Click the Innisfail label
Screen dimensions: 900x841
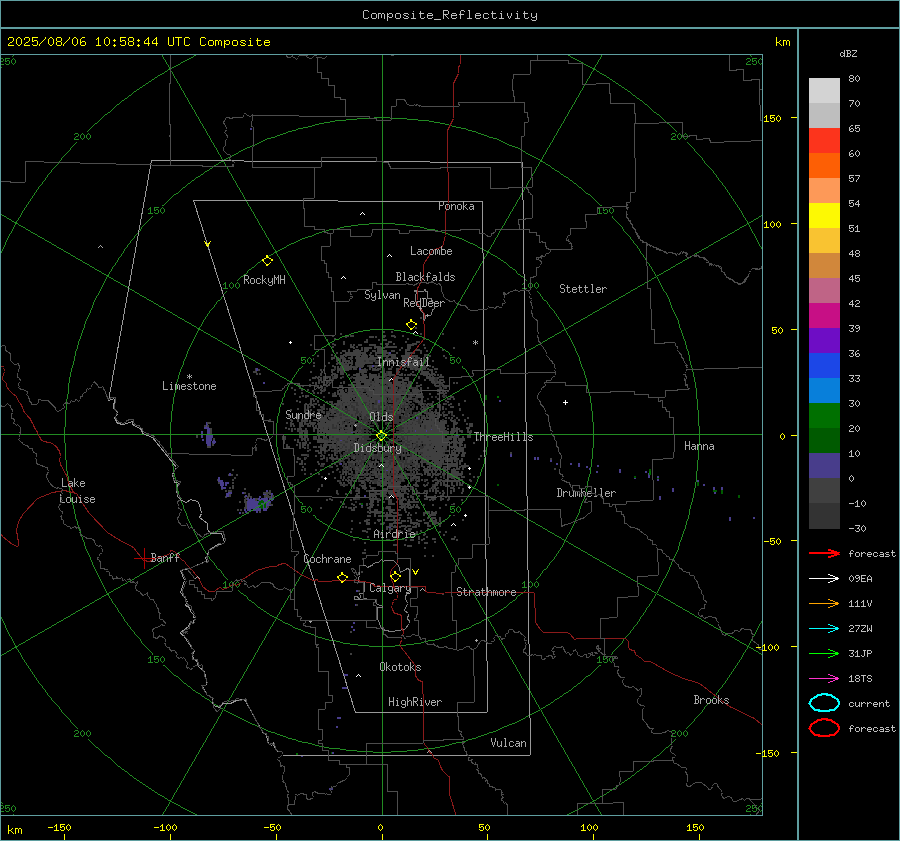(x=403, y=362)
